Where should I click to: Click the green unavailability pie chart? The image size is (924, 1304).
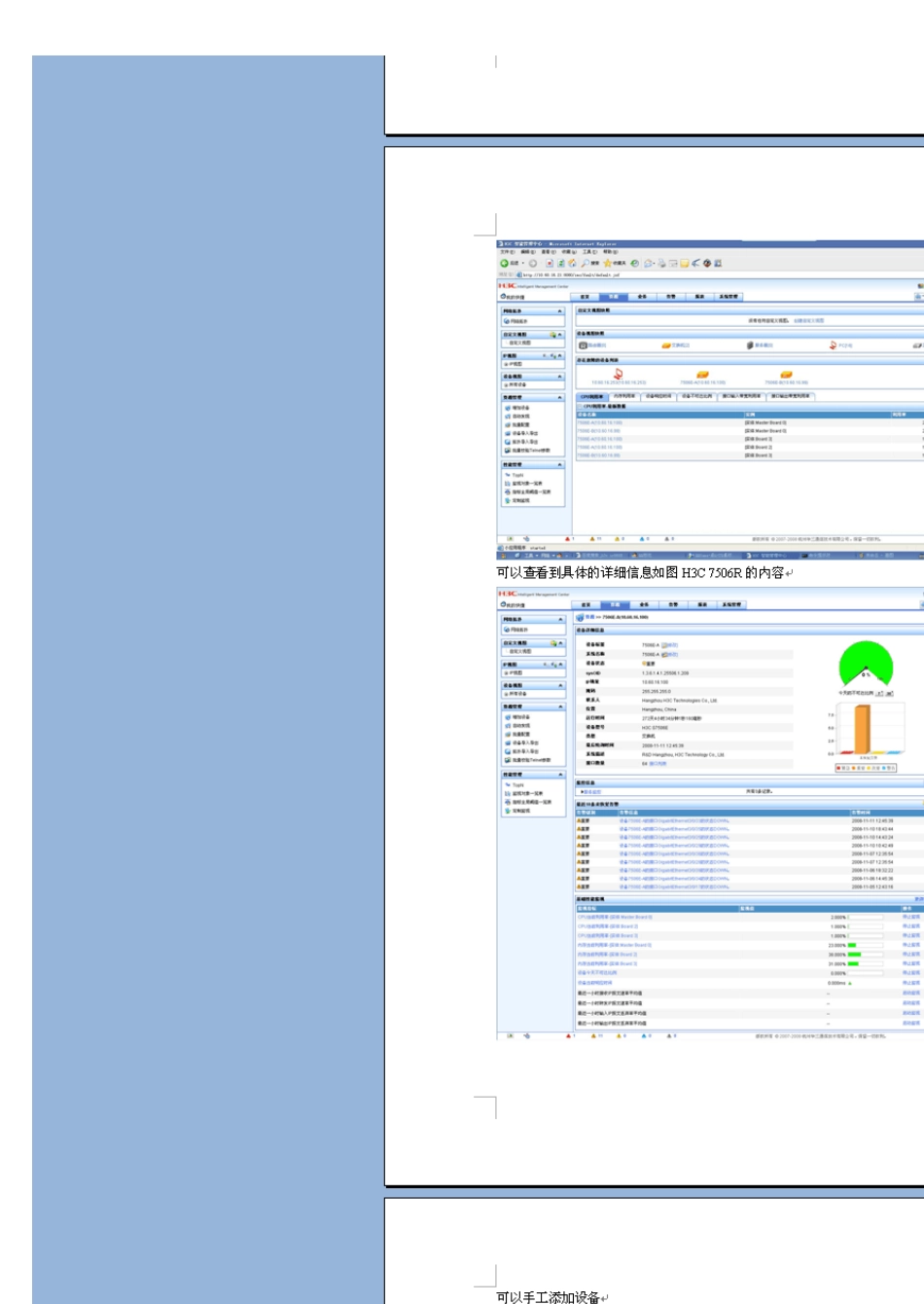click(x=866, y=664)
